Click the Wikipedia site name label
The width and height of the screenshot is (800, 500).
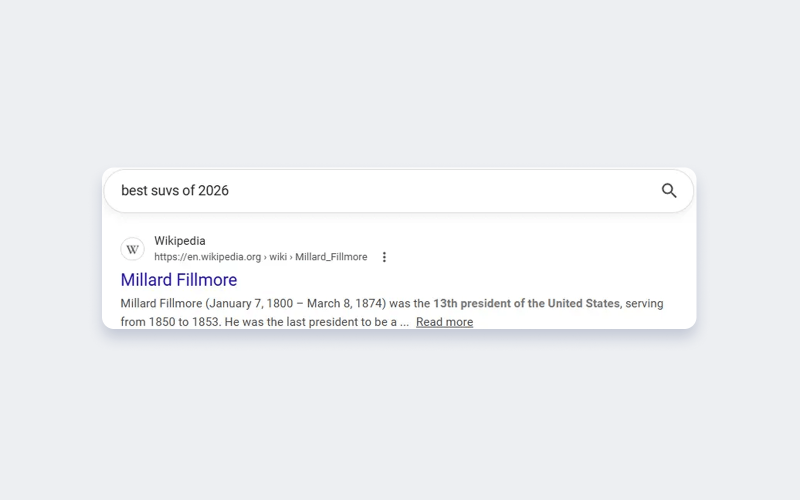180,241
